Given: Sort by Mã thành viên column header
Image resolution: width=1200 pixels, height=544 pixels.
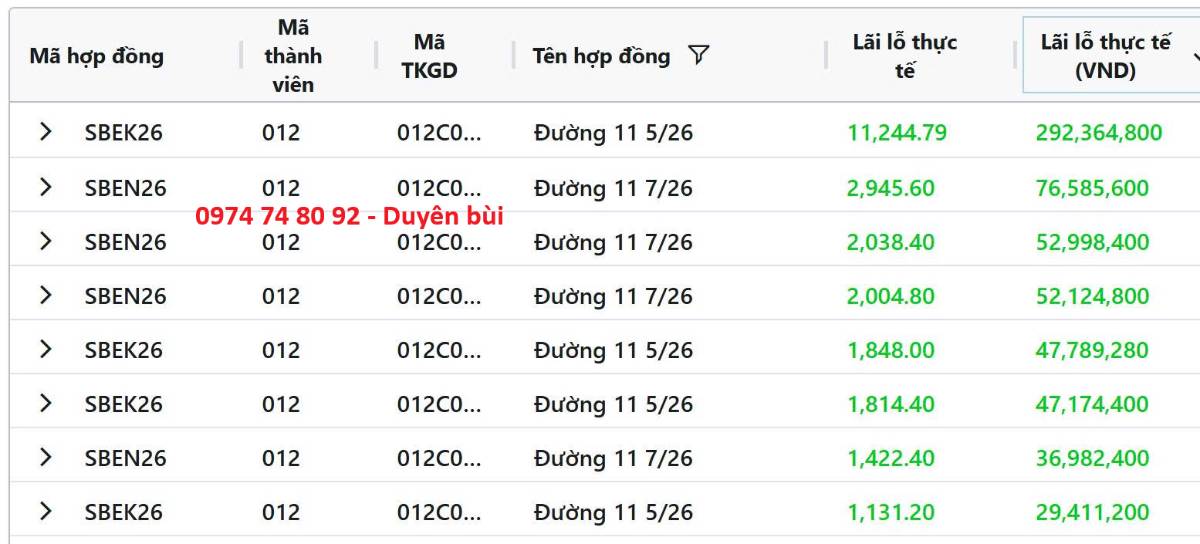Looking at the screenshot, I should pos(293,56).
